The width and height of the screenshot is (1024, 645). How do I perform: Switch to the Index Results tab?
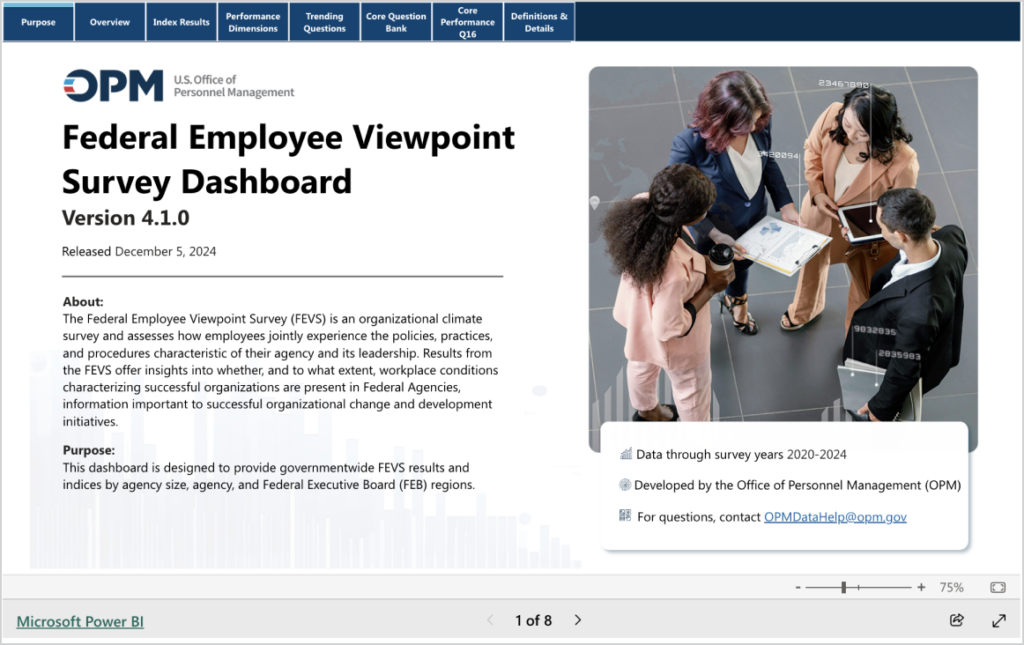click(x=181, y=22)
